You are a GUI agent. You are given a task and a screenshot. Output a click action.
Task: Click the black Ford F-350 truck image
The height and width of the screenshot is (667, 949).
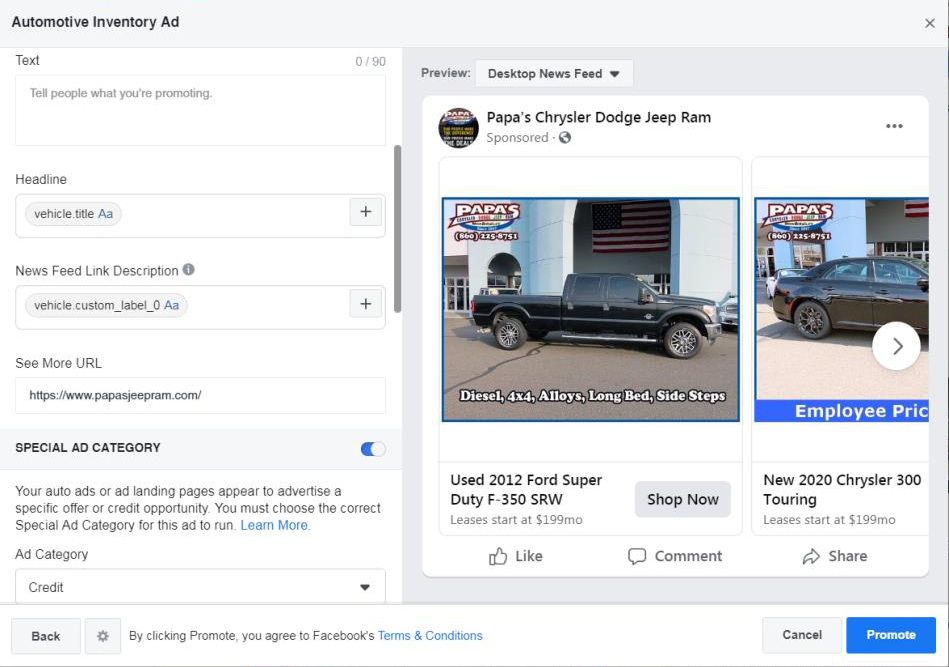point(591,309)
